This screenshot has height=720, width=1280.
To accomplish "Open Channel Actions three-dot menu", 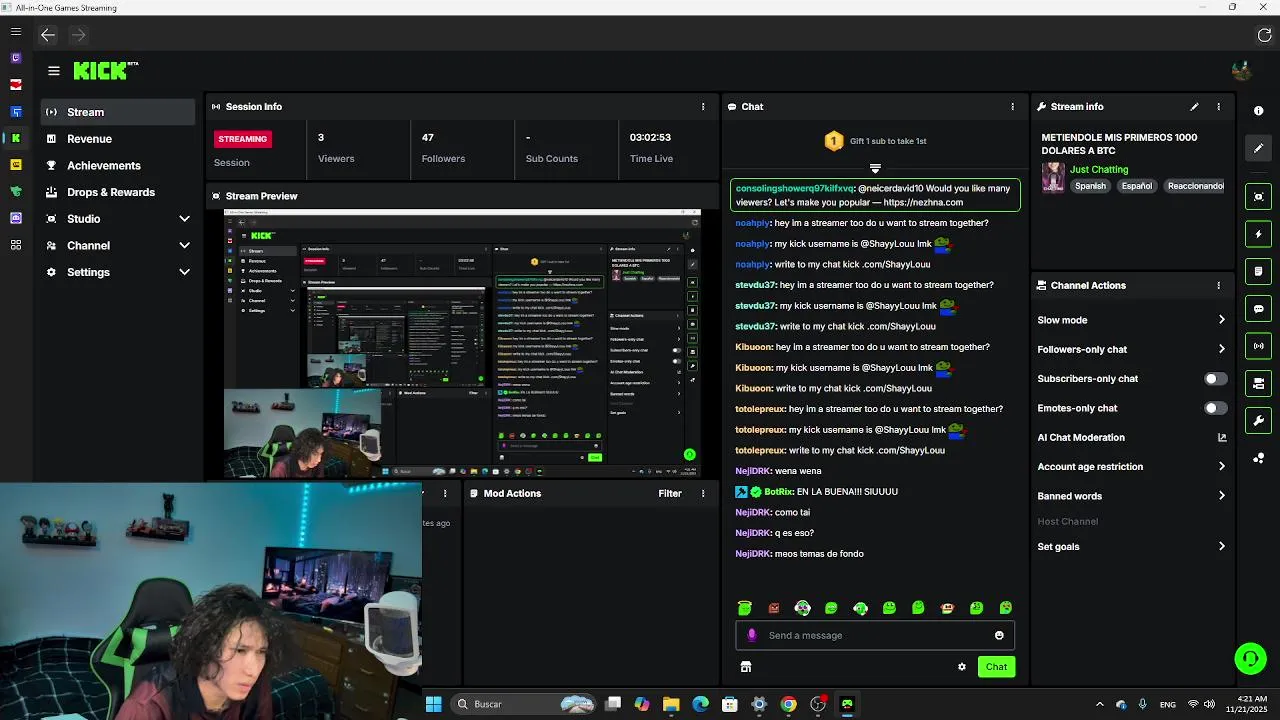I will point(1218,285).
